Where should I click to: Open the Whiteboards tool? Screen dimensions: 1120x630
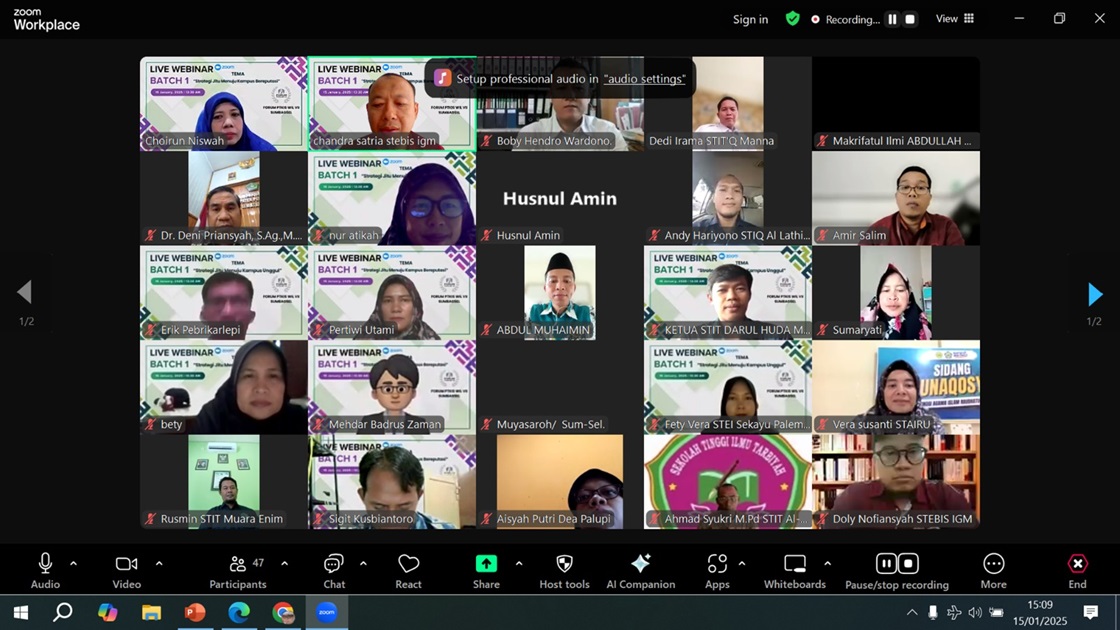(795, 564)
